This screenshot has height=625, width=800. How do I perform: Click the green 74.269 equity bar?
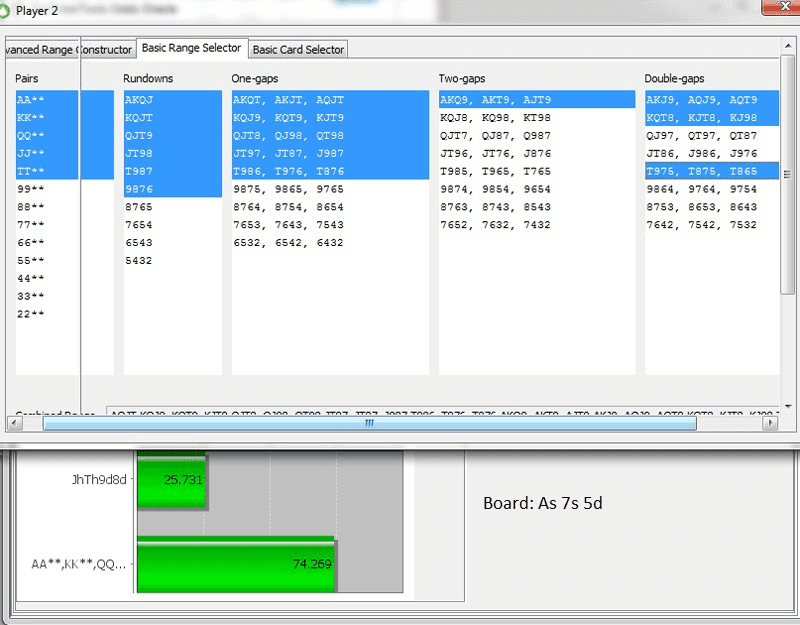click(235, 565)
